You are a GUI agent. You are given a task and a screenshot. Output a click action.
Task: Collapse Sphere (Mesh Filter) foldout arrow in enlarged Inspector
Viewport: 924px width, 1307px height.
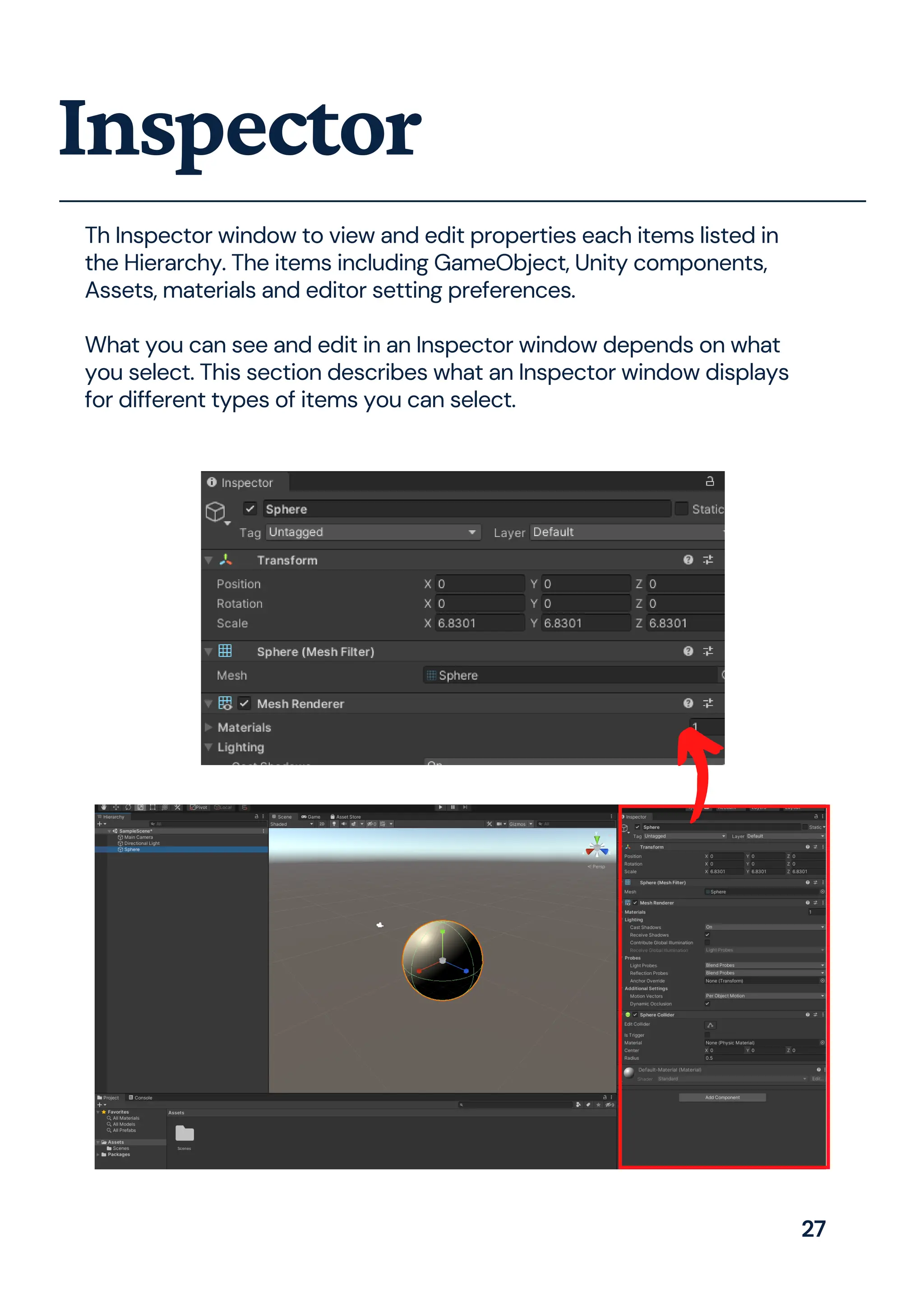208,651
